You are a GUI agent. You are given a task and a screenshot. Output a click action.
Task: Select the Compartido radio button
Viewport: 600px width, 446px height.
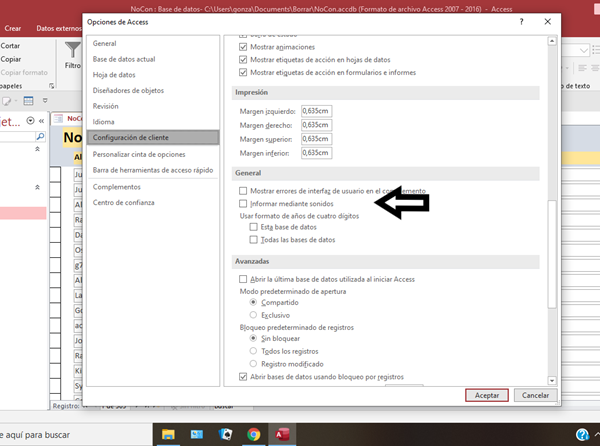(253, 302)
